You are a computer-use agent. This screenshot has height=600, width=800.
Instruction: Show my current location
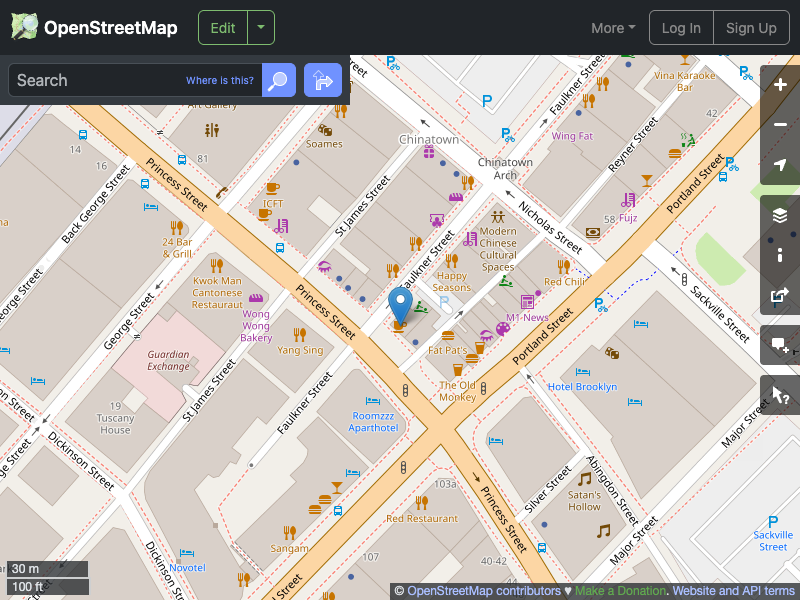point(779,165)
